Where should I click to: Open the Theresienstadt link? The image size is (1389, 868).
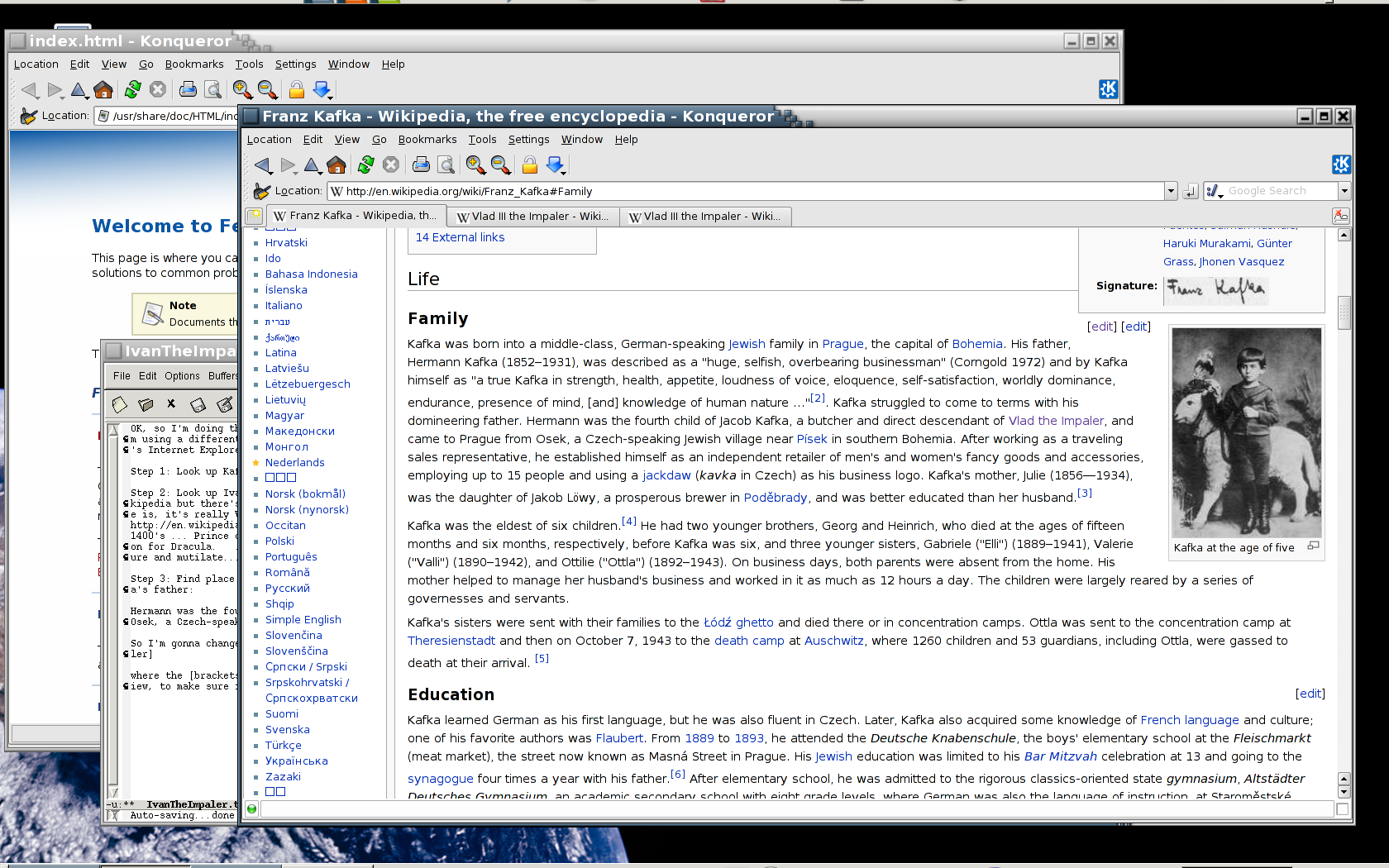pyautogui.click(x=451, y=641)
